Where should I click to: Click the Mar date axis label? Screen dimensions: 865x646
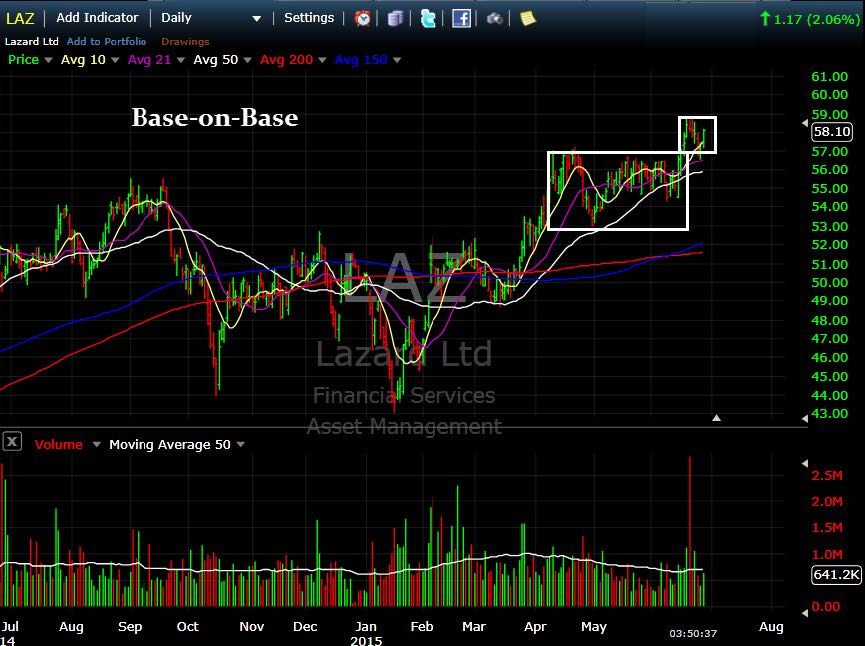coord(474,627)
